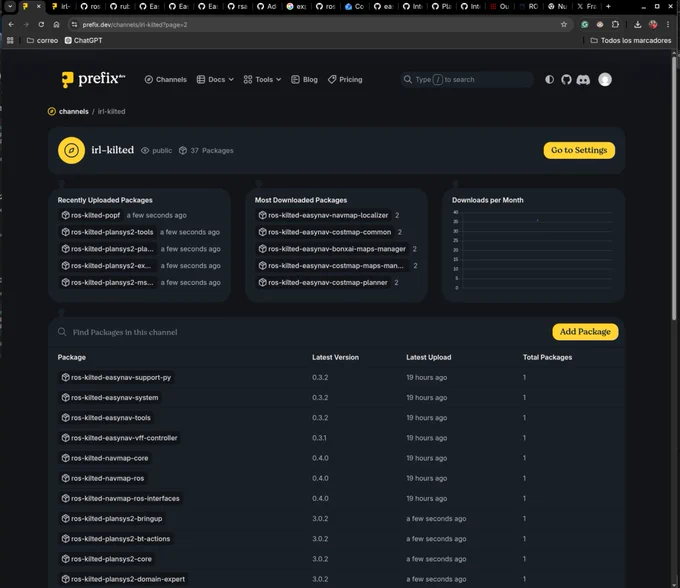The width and height of the screenshot is (680, 588).
Task: Click the Add Package button
Action: tap(585, 332)
